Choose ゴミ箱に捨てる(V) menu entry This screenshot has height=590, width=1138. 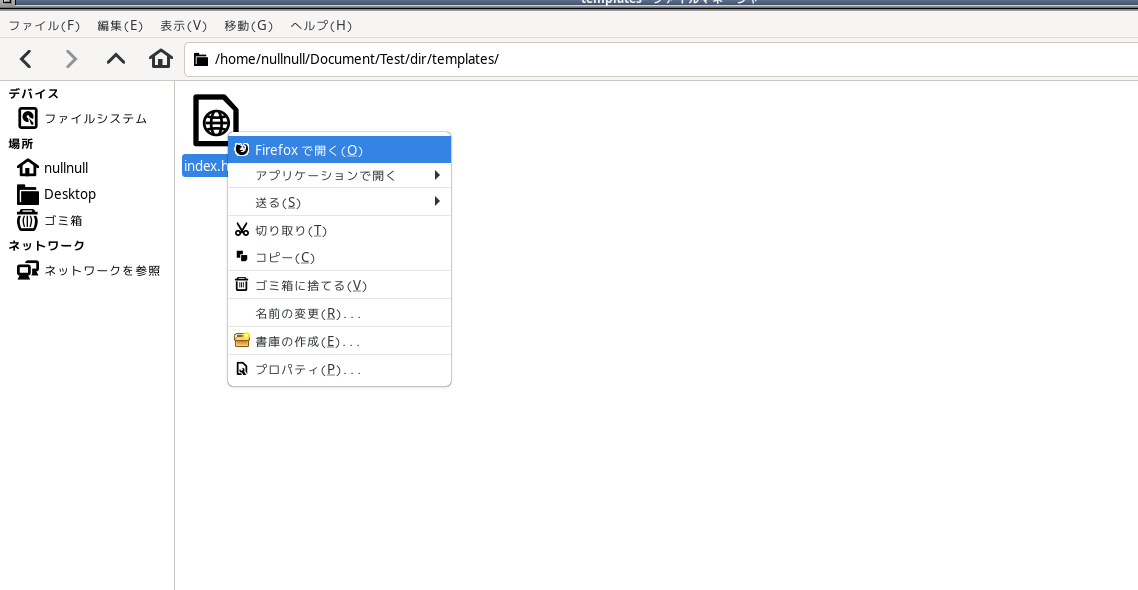[x=339, y=284]
